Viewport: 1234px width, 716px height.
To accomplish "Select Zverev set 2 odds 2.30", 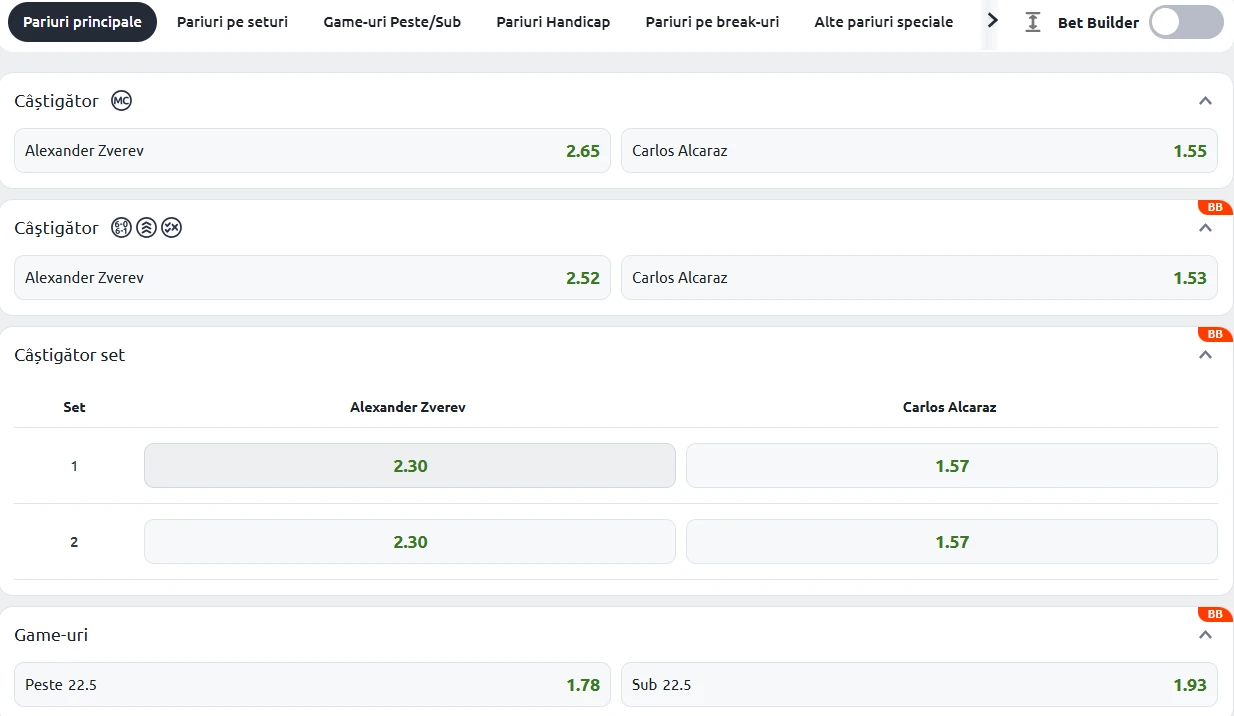I will [x=410, y=542].
